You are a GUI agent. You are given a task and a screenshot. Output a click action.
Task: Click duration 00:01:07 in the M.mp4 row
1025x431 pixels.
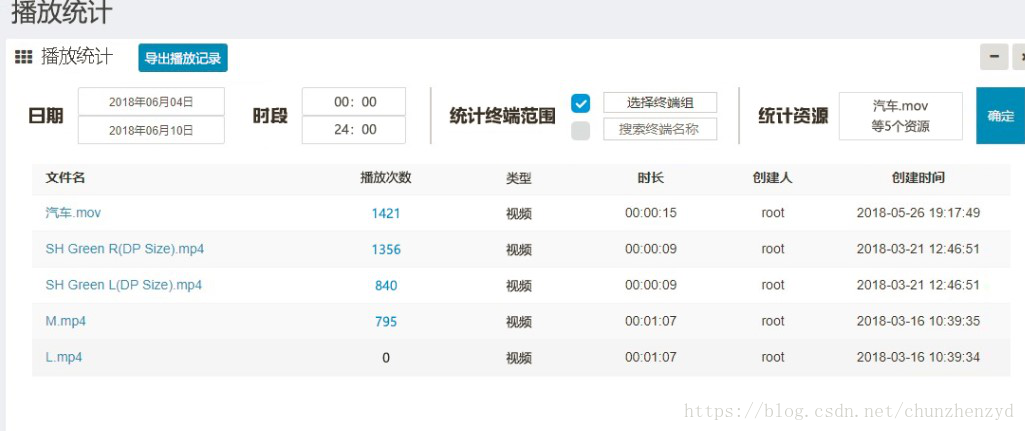tap(650, 321)
